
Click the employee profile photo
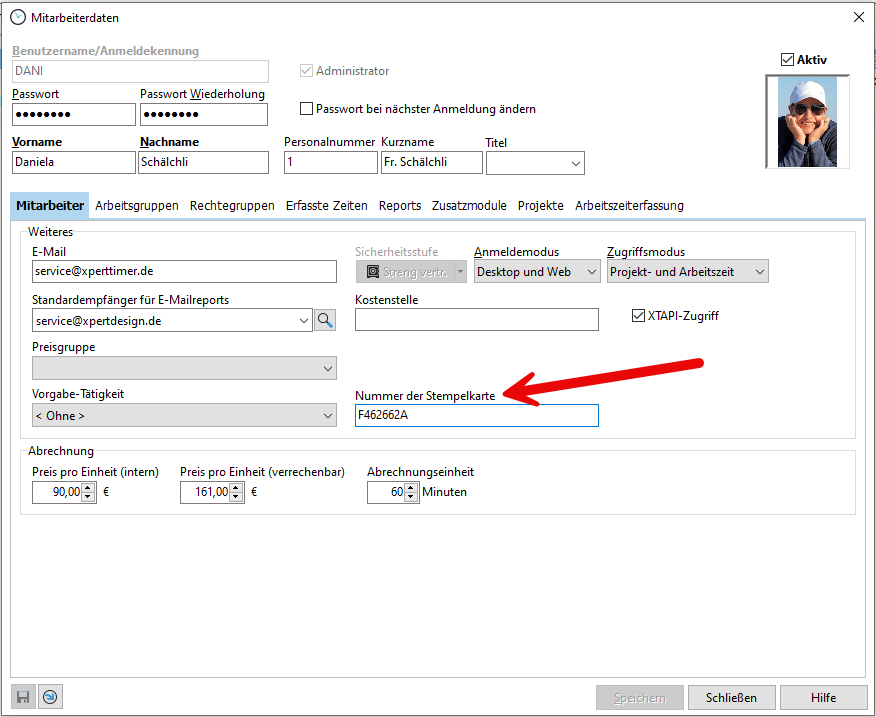click(x=806, y=122)
